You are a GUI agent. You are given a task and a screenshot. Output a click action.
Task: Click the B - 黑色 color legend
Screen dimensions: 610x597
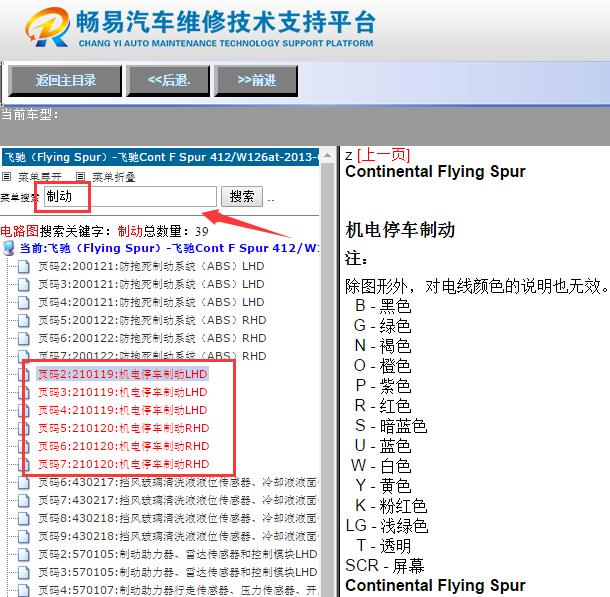383,306
